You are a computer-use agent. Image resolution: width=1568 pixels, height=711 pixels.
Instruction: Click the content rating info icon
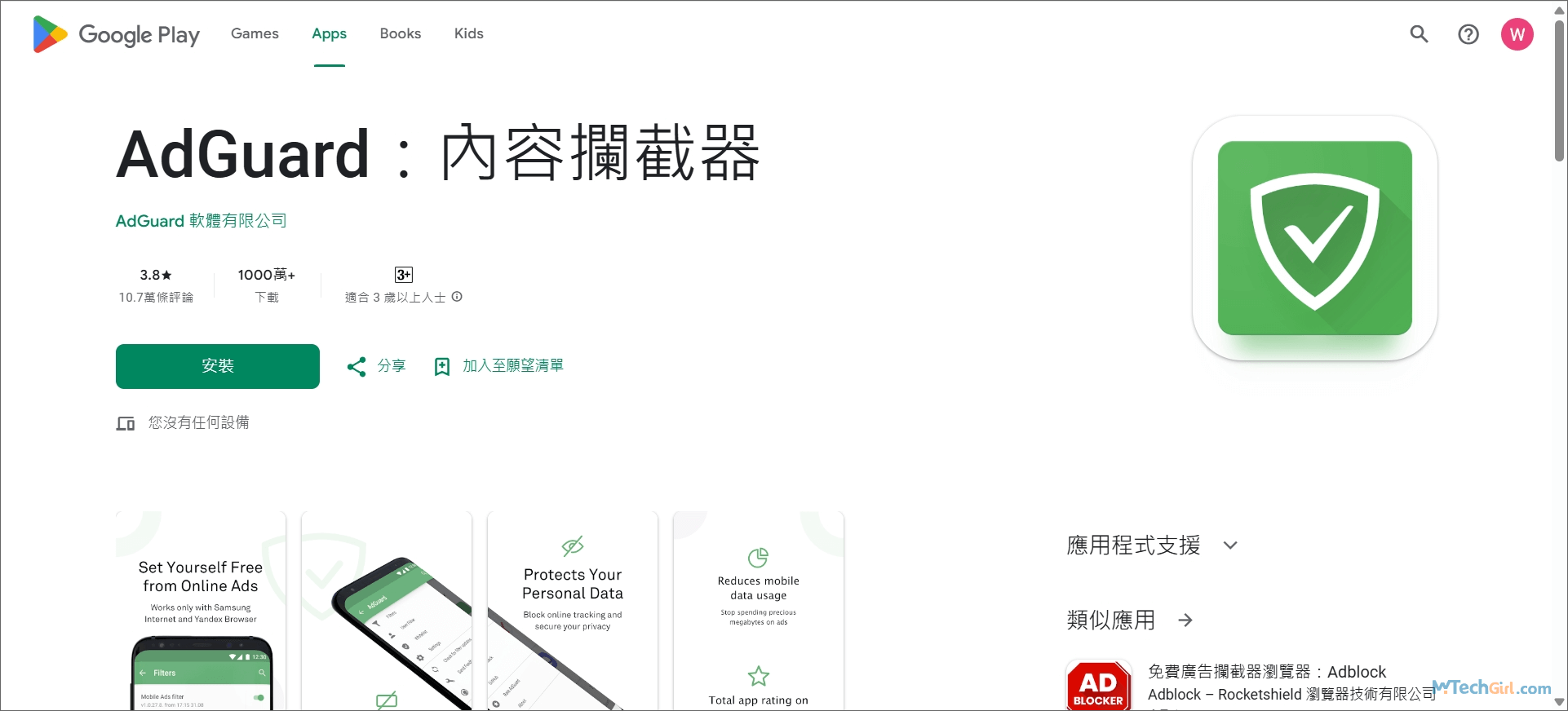pyautogui.click(x=457, y=297)
